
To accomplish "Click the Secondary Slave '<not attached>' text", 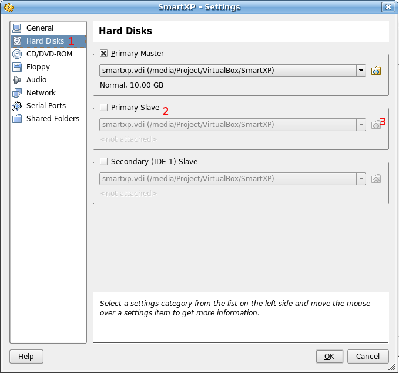I will (128, 193).
